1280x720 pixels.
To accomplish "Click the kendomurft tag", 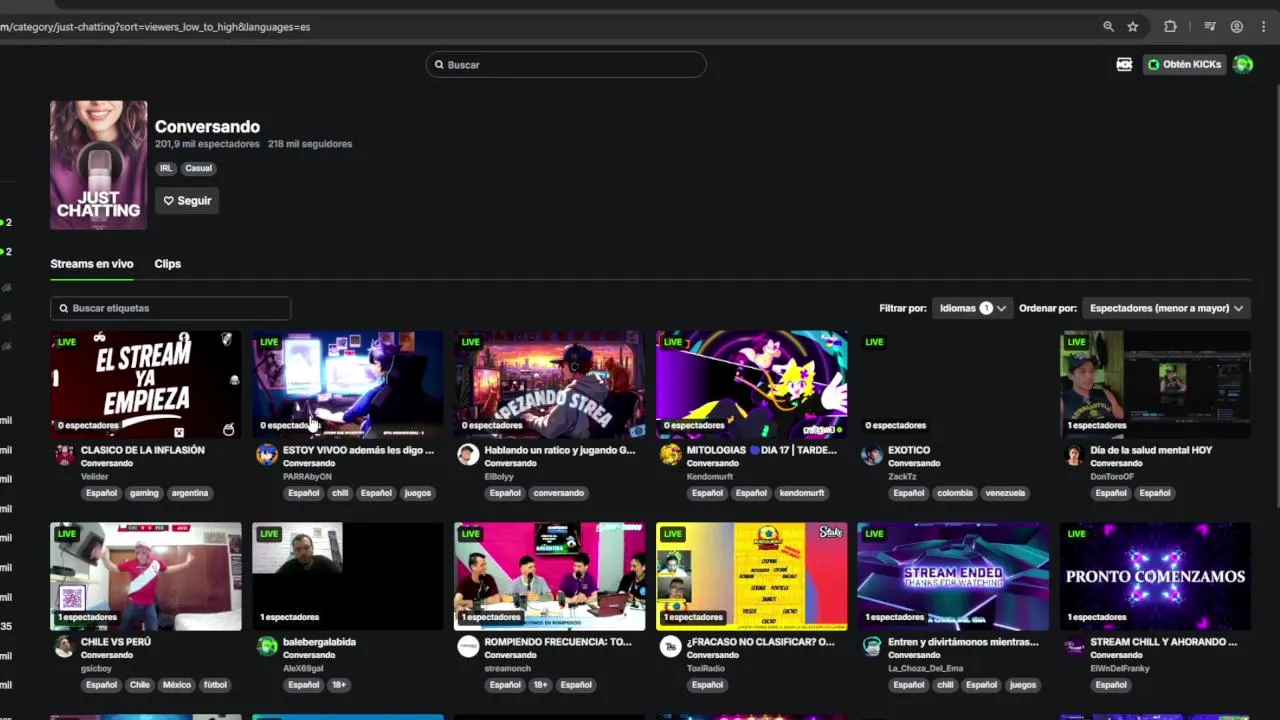I will point(802,493).
